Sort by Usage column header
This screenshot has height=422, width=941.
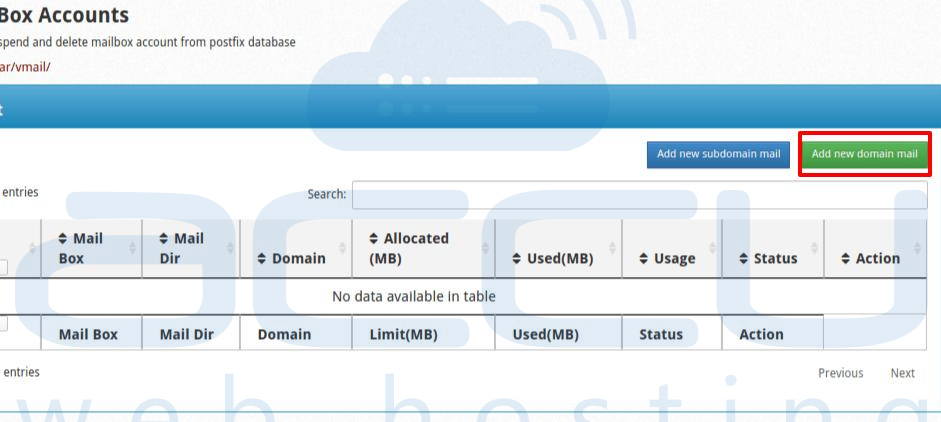click(x=672, y=249)
